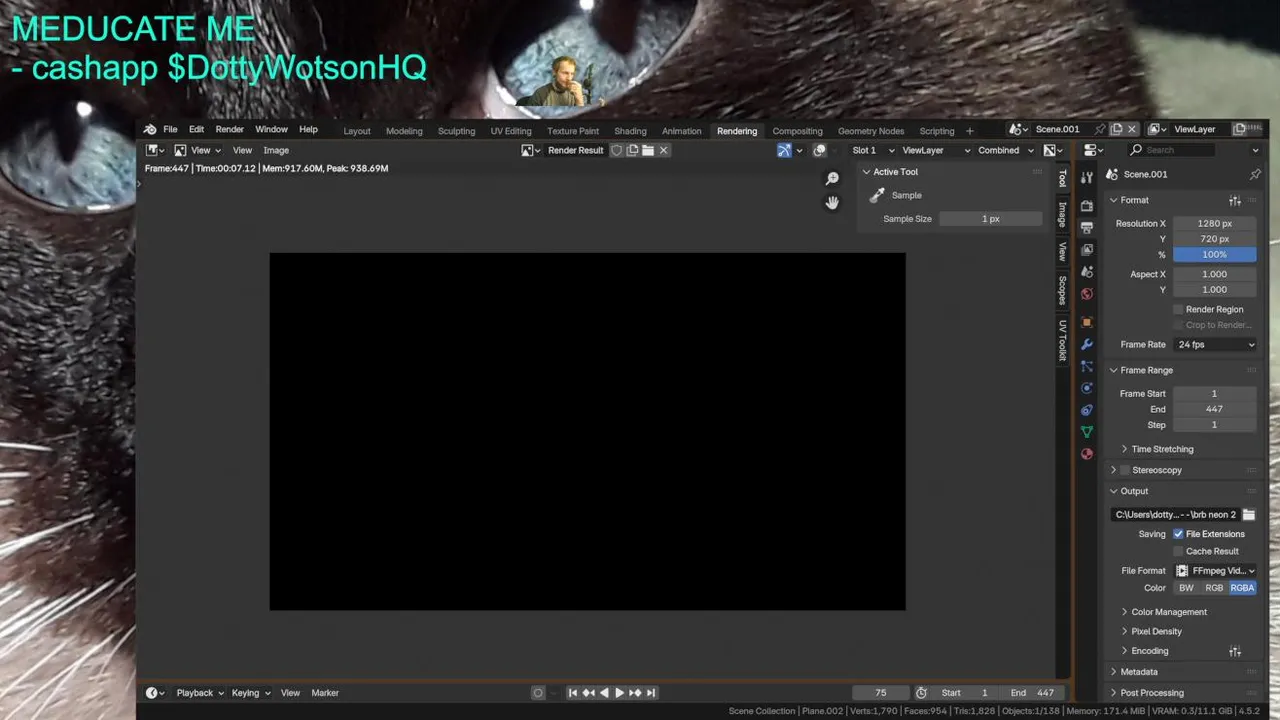Open image file using folder icon beside Render Result
Image resolution: width=1280 pixels, height=720 pixels.
(x=648, y=150)
